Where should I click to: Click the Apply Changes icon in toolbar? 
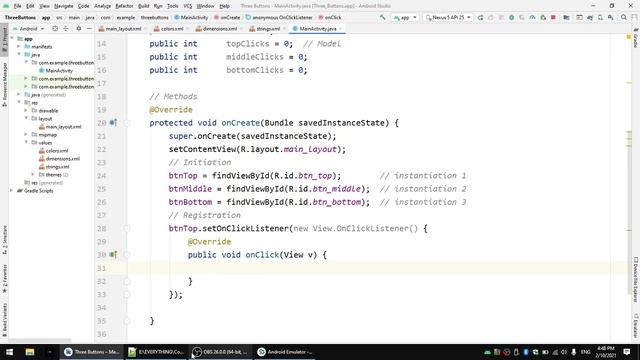pos(491,18)
